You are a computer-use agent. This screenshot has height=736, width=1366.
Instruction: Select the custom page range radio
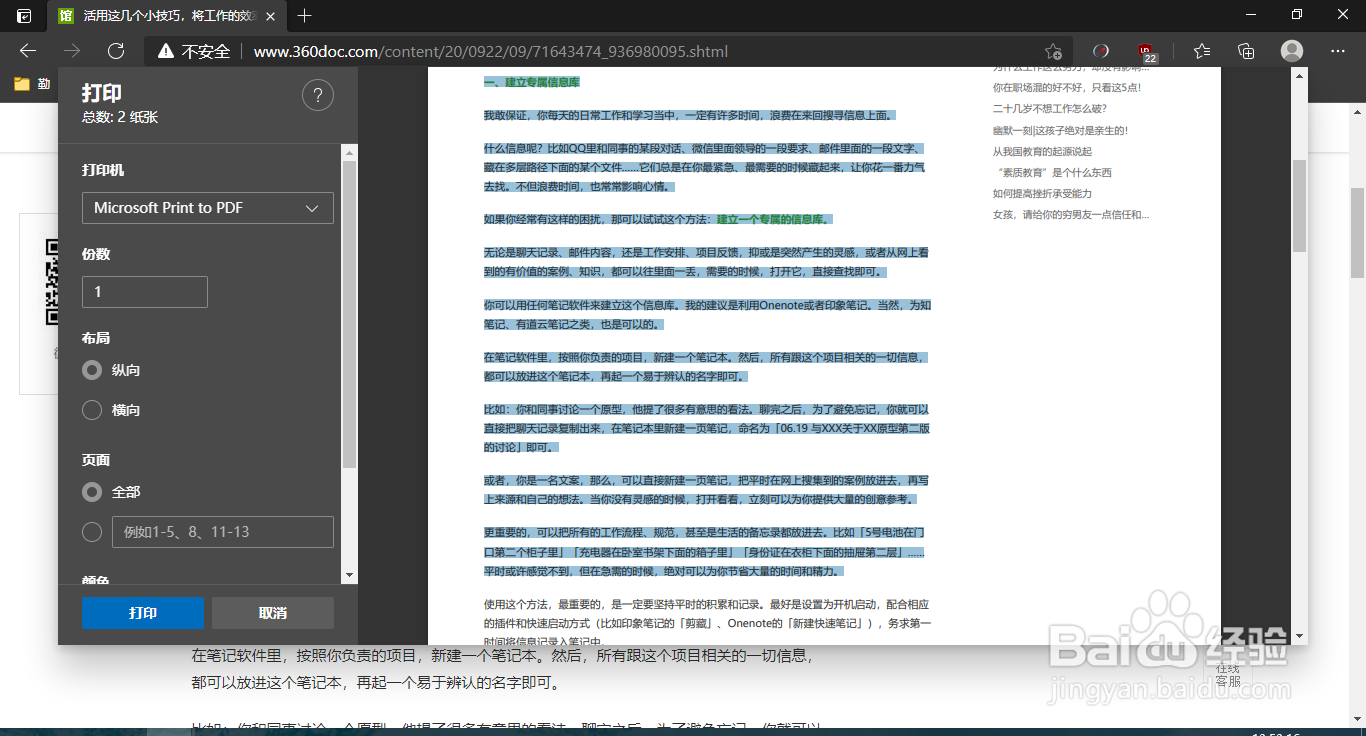(92, 532)
